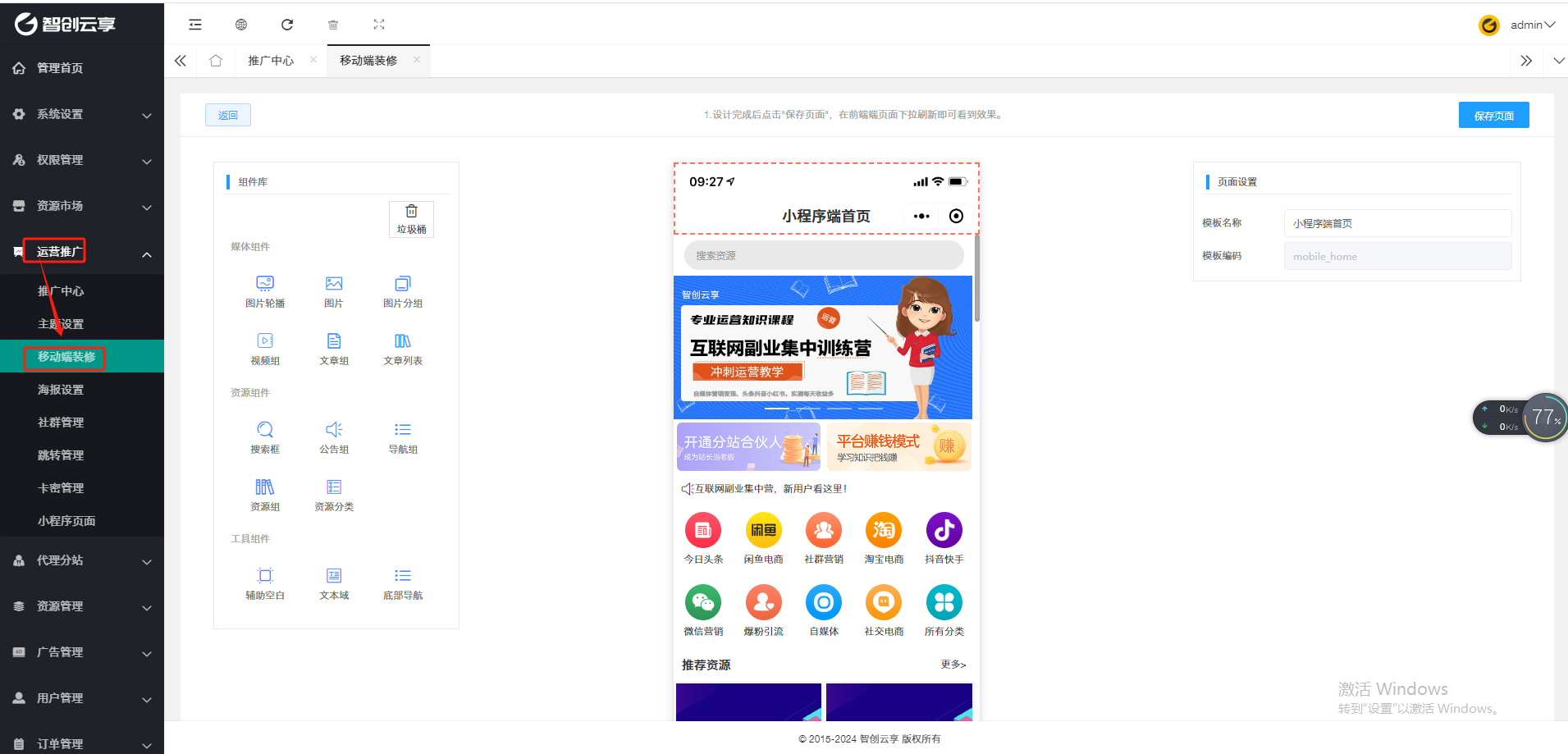Open 跳转管理 submenu item

[82, 455]
